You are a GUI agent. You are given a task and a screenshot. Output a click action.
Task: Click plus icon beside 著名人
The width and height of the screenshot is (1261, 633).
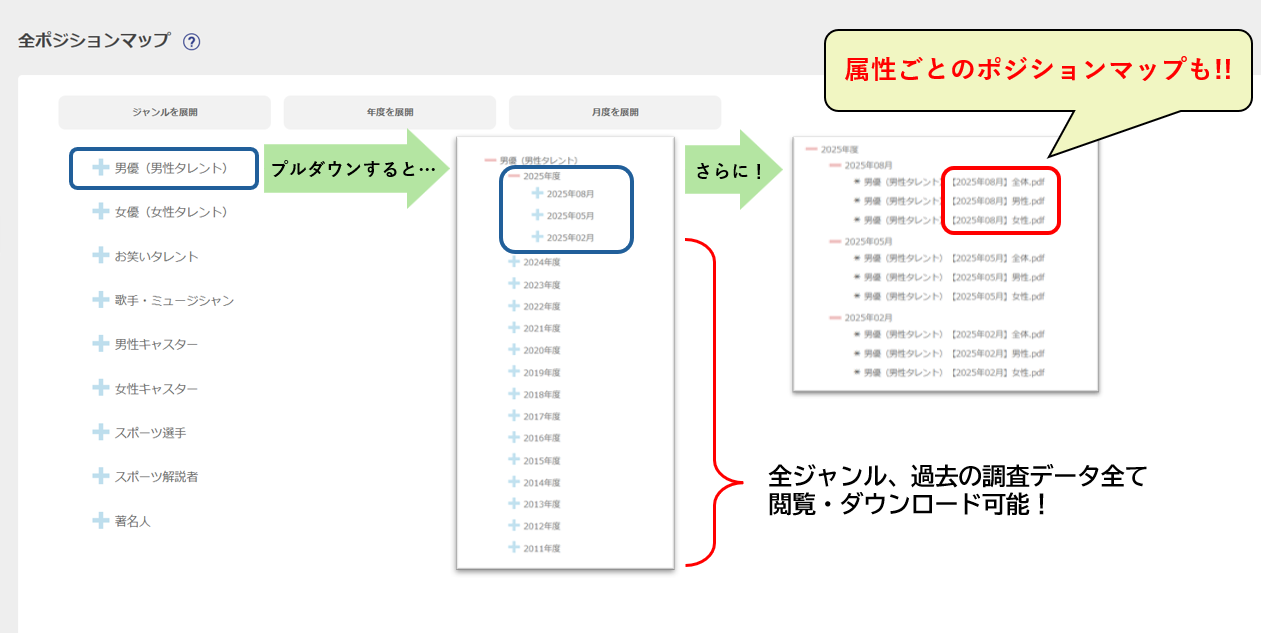100,521
